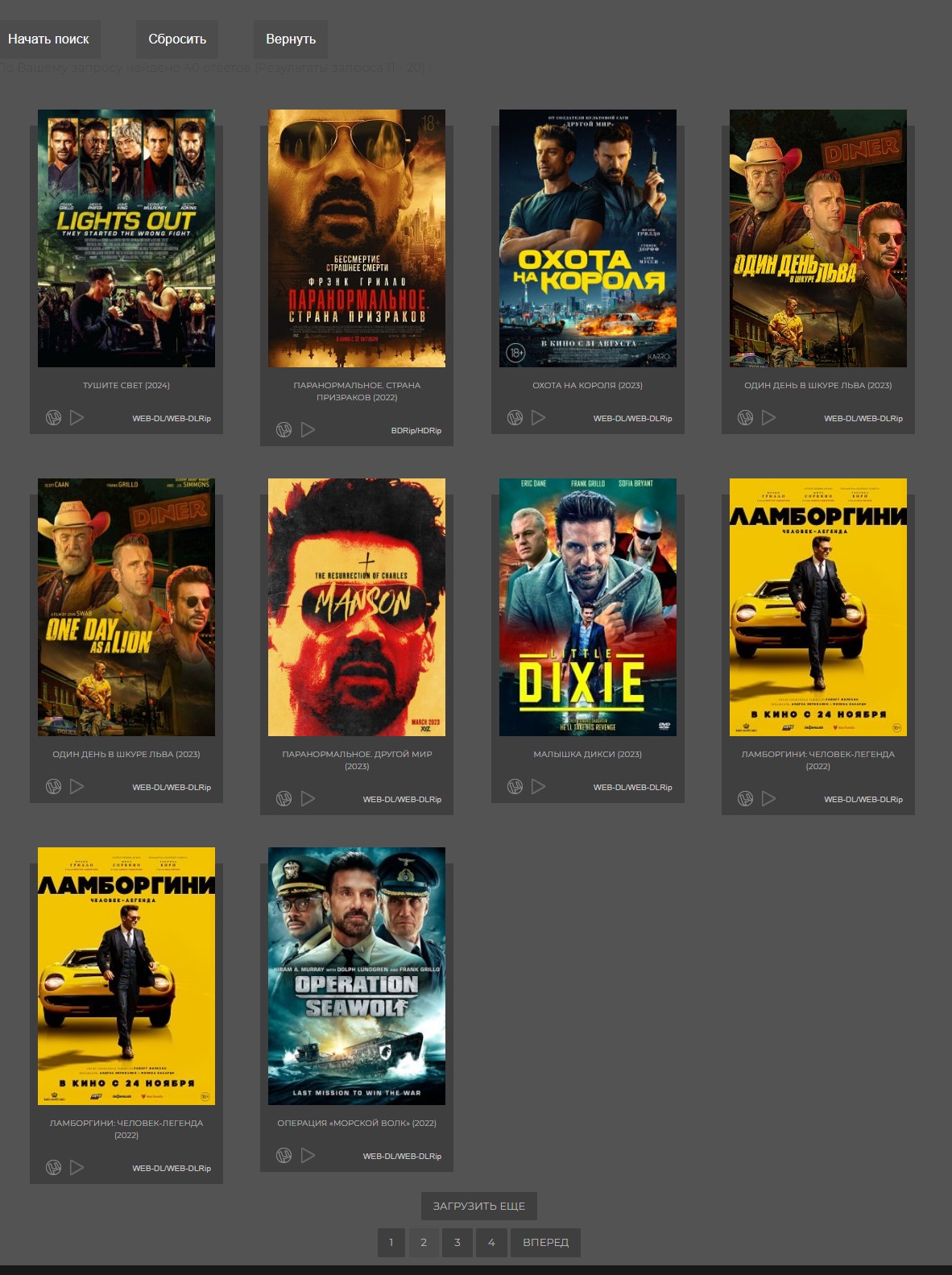Viewport: 952px width, 1275px height.
Task: Click play icon under Операция «Морской волк» (2022)
Action: (308, 1156)
